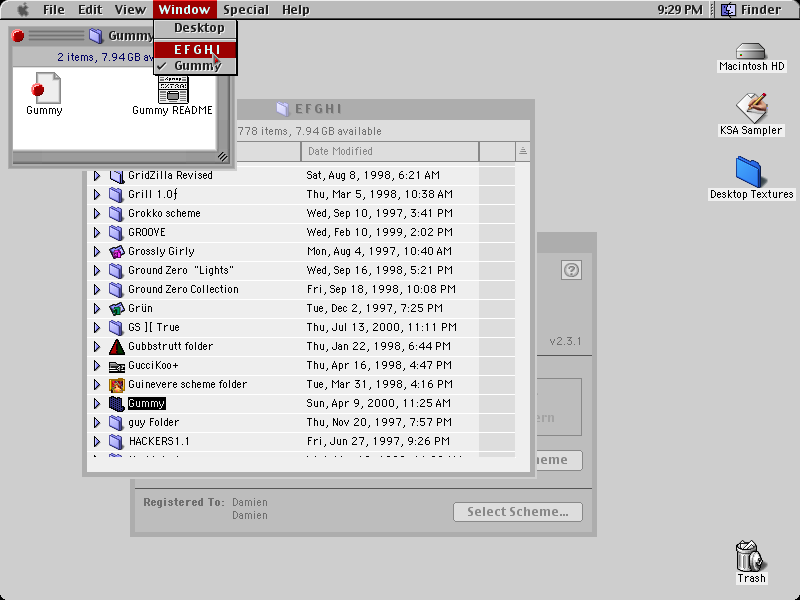Viewport: 800px width, 600px height.
Task: Open the Apple menu icon
Action: pyautogui.click(x=22, y=10)
